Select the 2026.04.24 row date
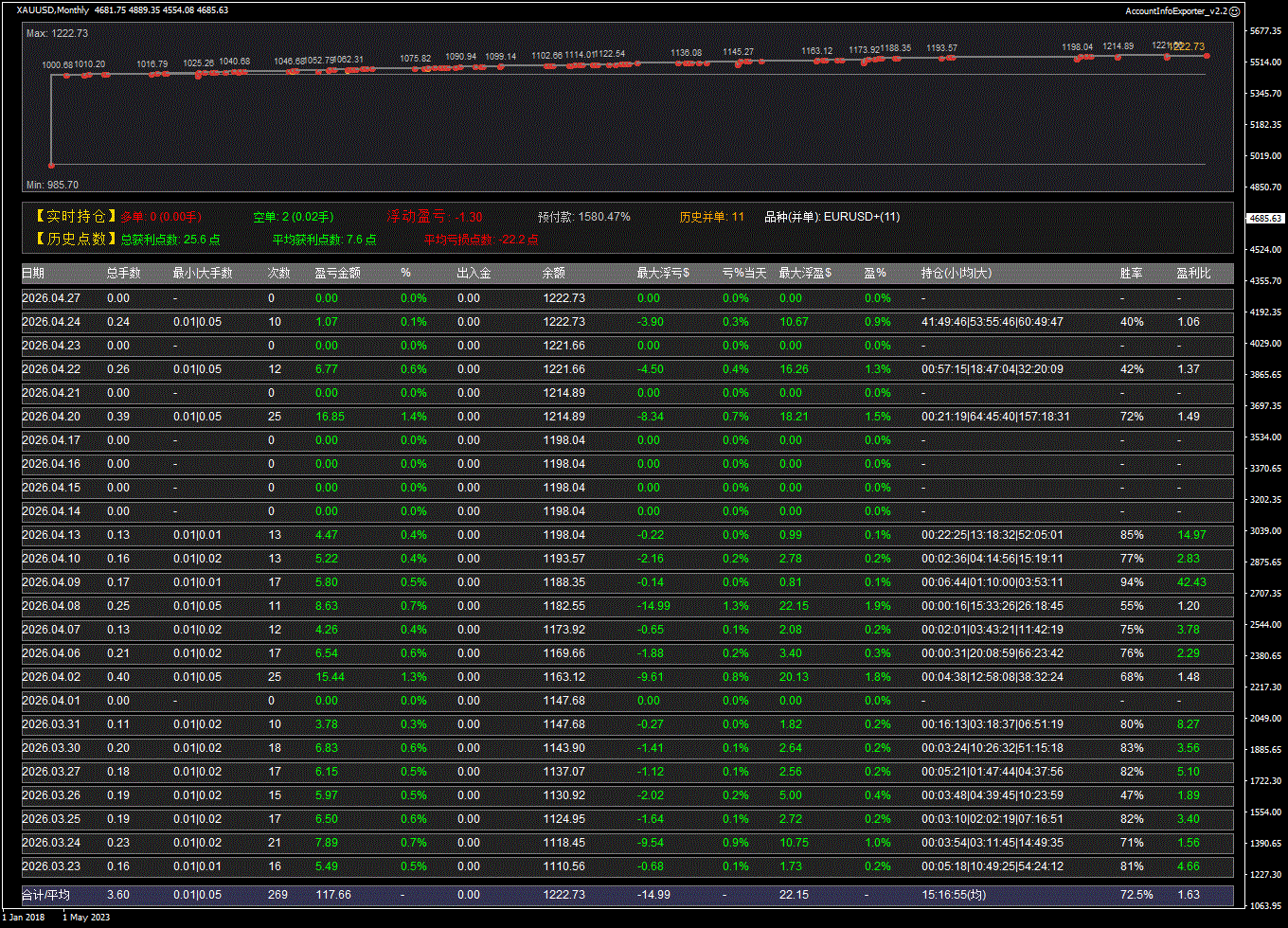1288x928 pixels. (51, 322)
